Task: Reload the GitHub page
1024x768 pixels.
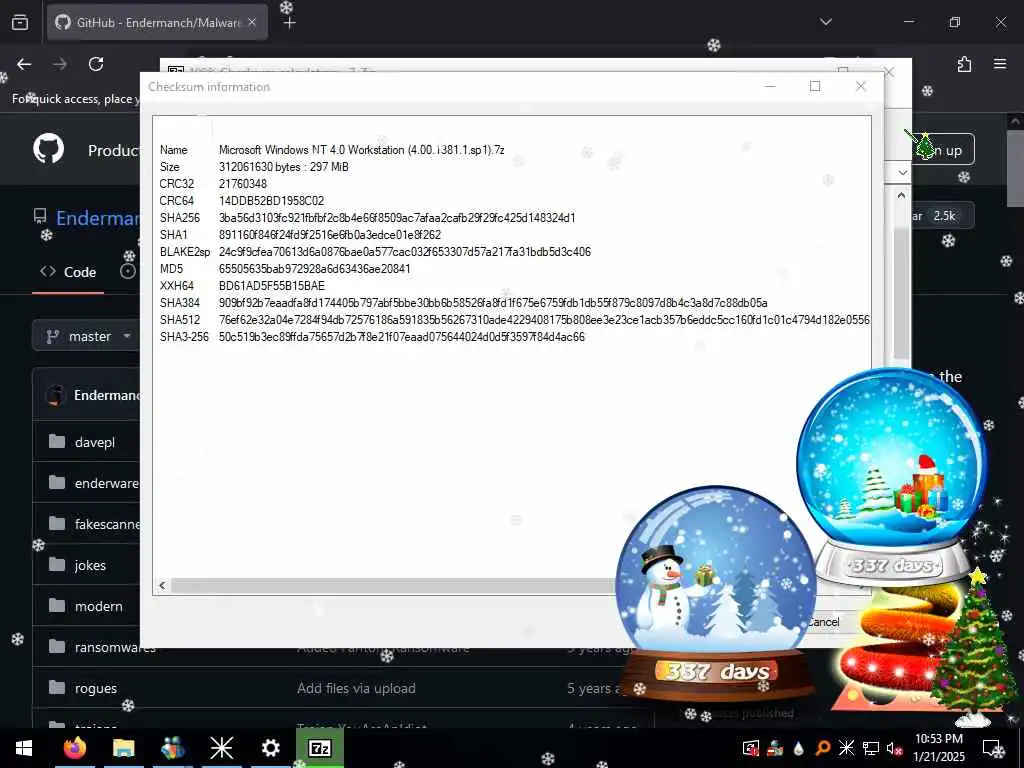Action: point(96,64)
